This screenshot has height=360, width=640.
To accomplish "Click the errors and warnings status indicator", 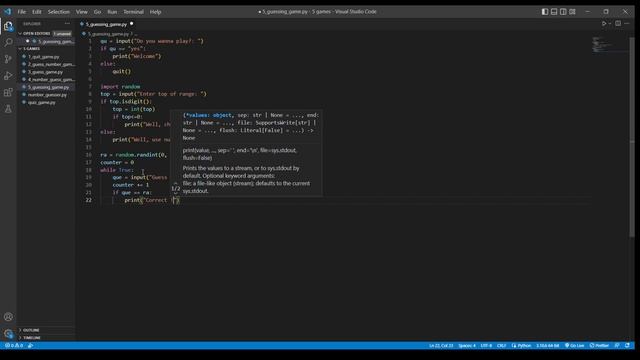I will 14,345.
